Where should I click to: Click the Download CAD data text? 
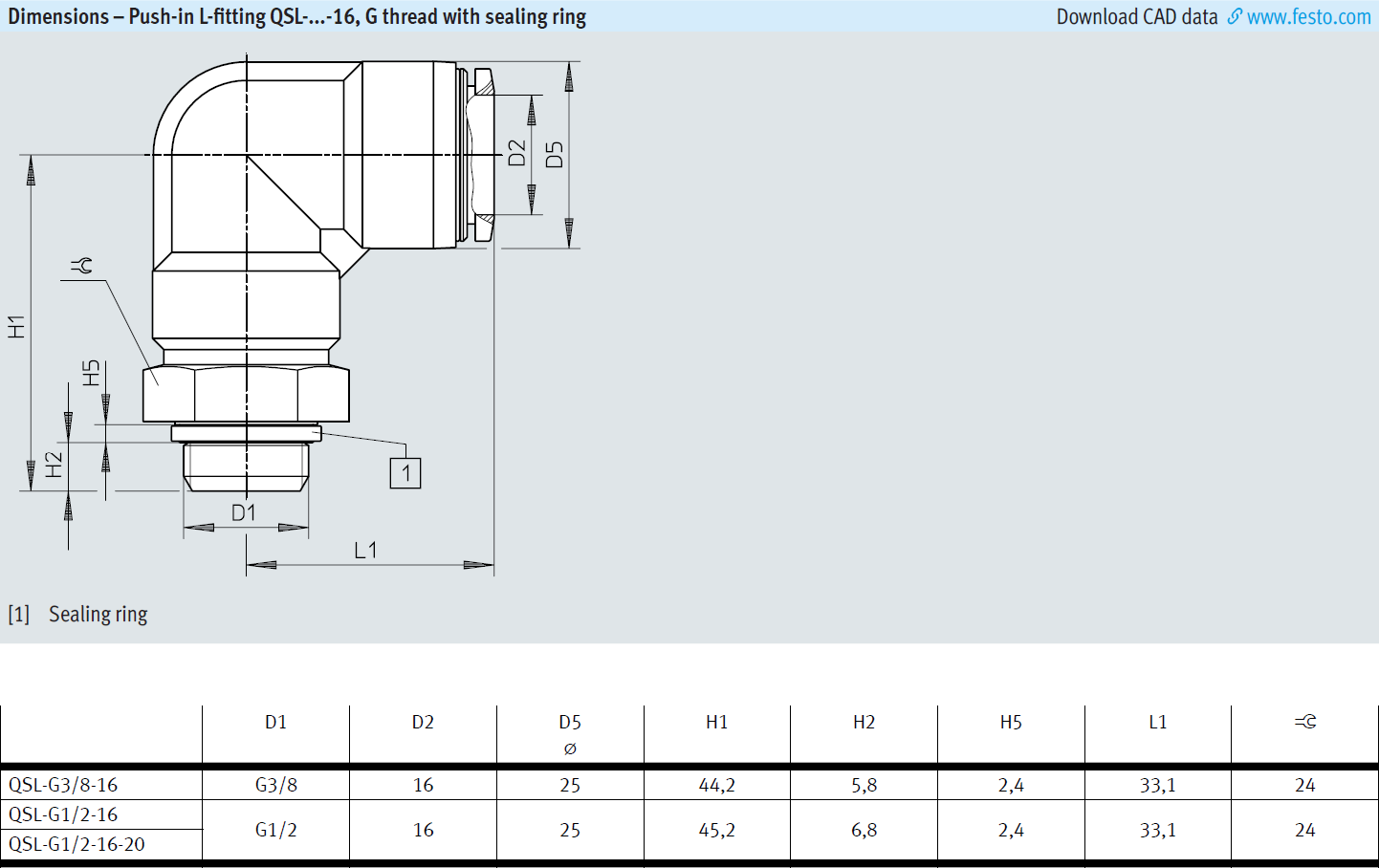pos(1137,17)
